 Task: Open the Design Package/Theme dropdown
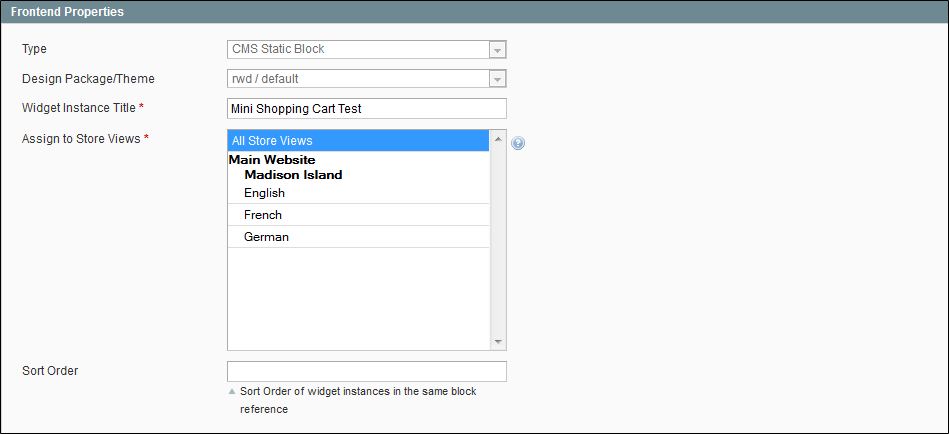[x=367, y=79]
